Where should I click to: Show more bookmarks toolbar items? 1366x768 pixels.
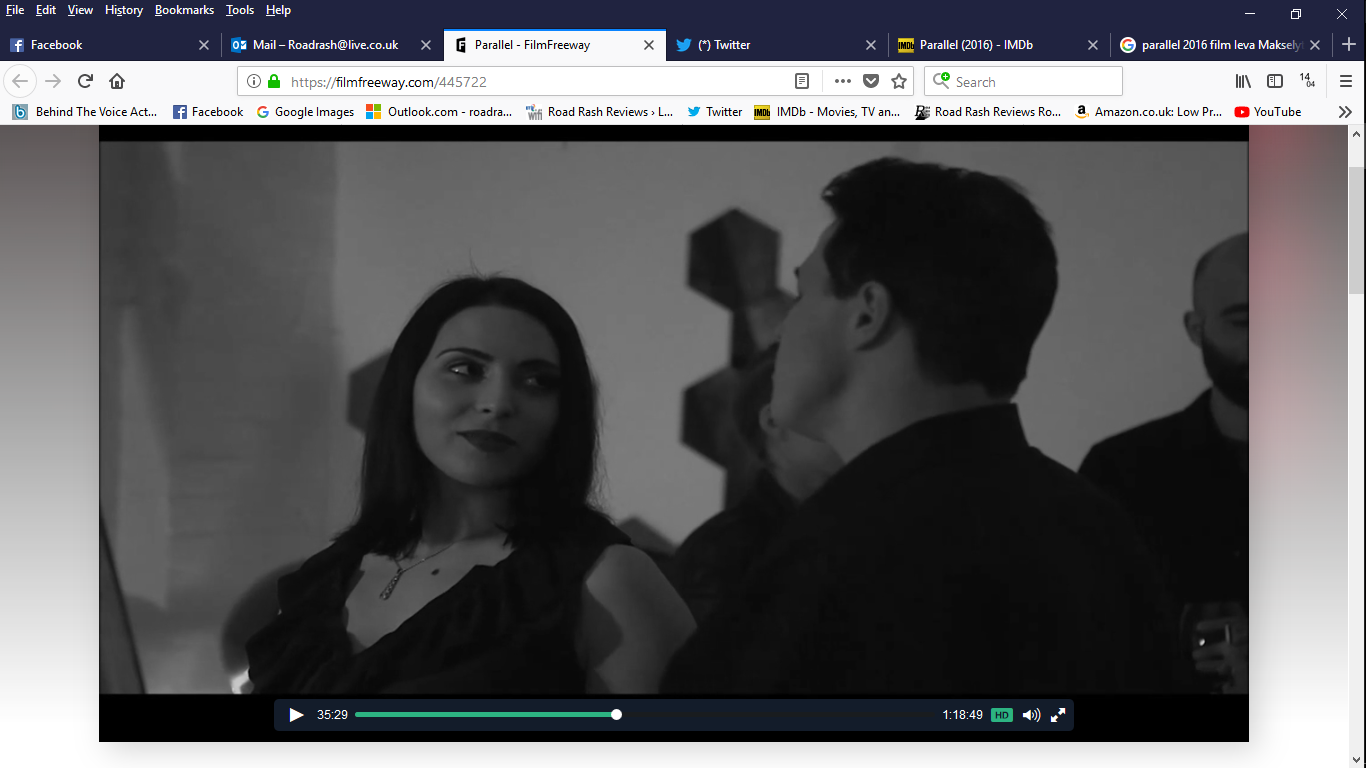click(x=1345, y=112)
